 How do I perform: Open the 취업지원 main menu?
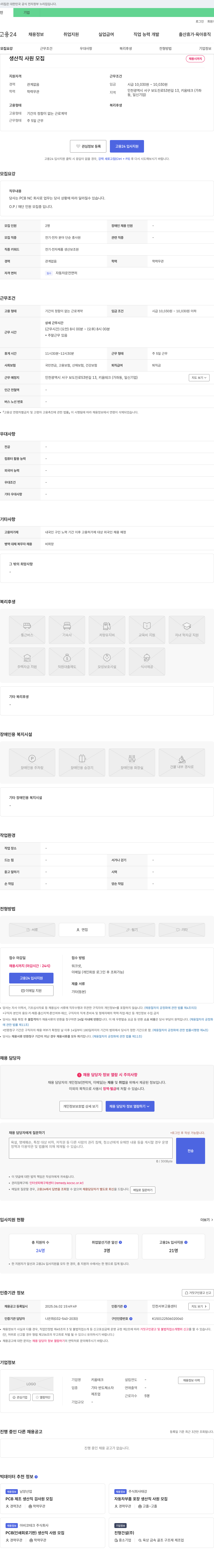pyautogui.click(x=71, y=35)
